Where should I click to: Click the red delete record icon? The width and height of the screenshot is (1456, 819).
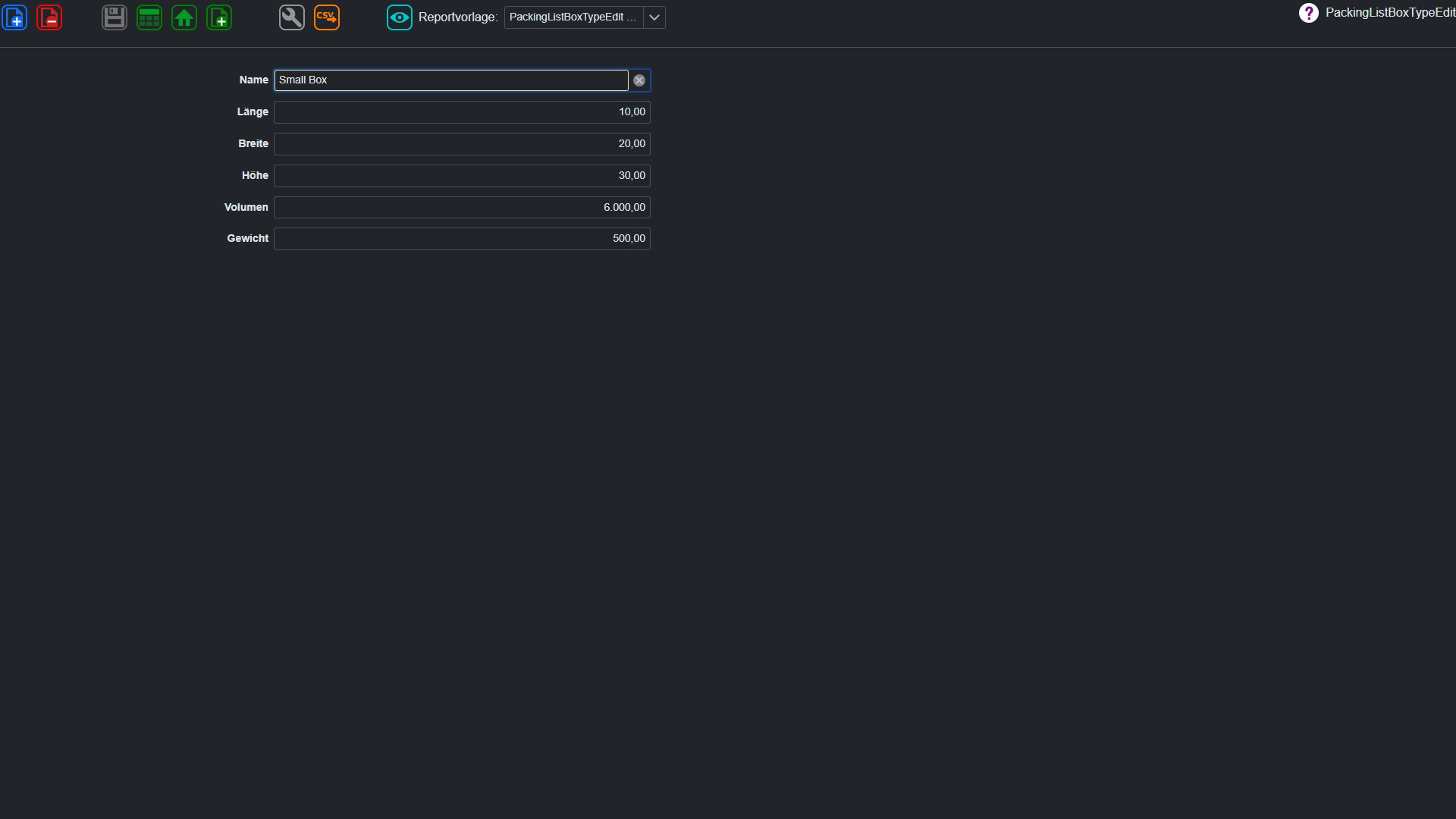click(49, 17)
